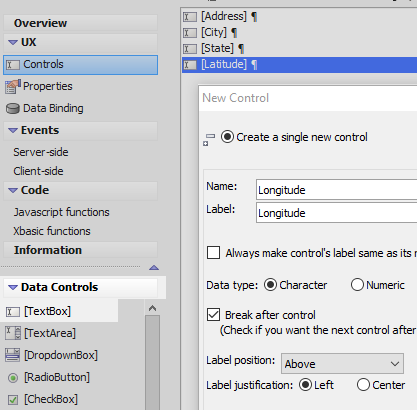Open the Label position dropdown

[x=342, y=364]
